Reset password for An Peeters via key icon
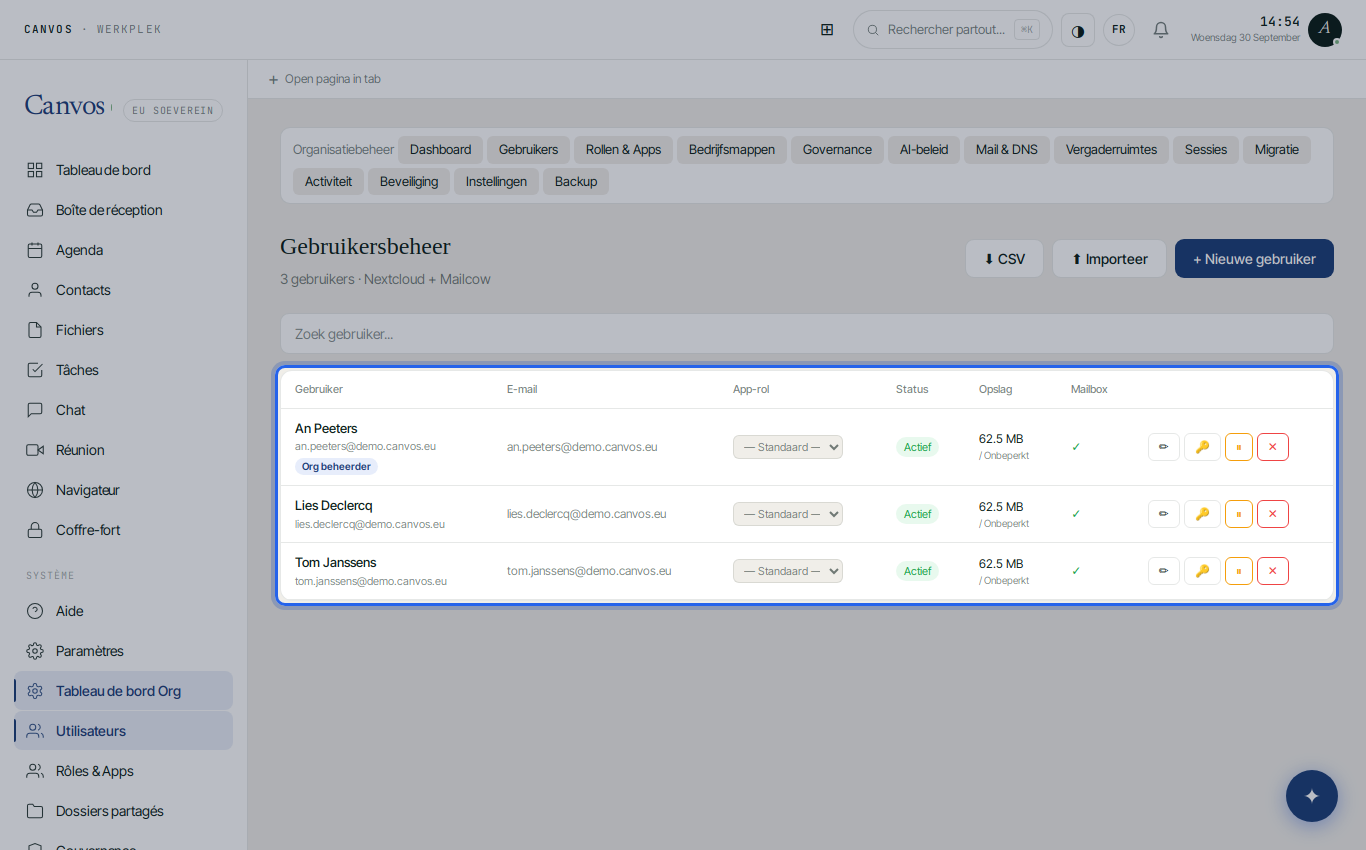 pyautogui.click(x=1202, y=447)
